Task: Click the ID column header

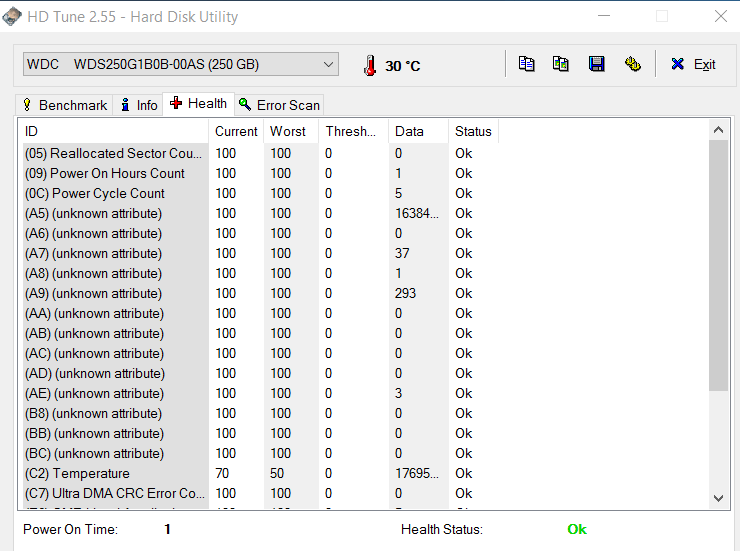Action: 114,131
